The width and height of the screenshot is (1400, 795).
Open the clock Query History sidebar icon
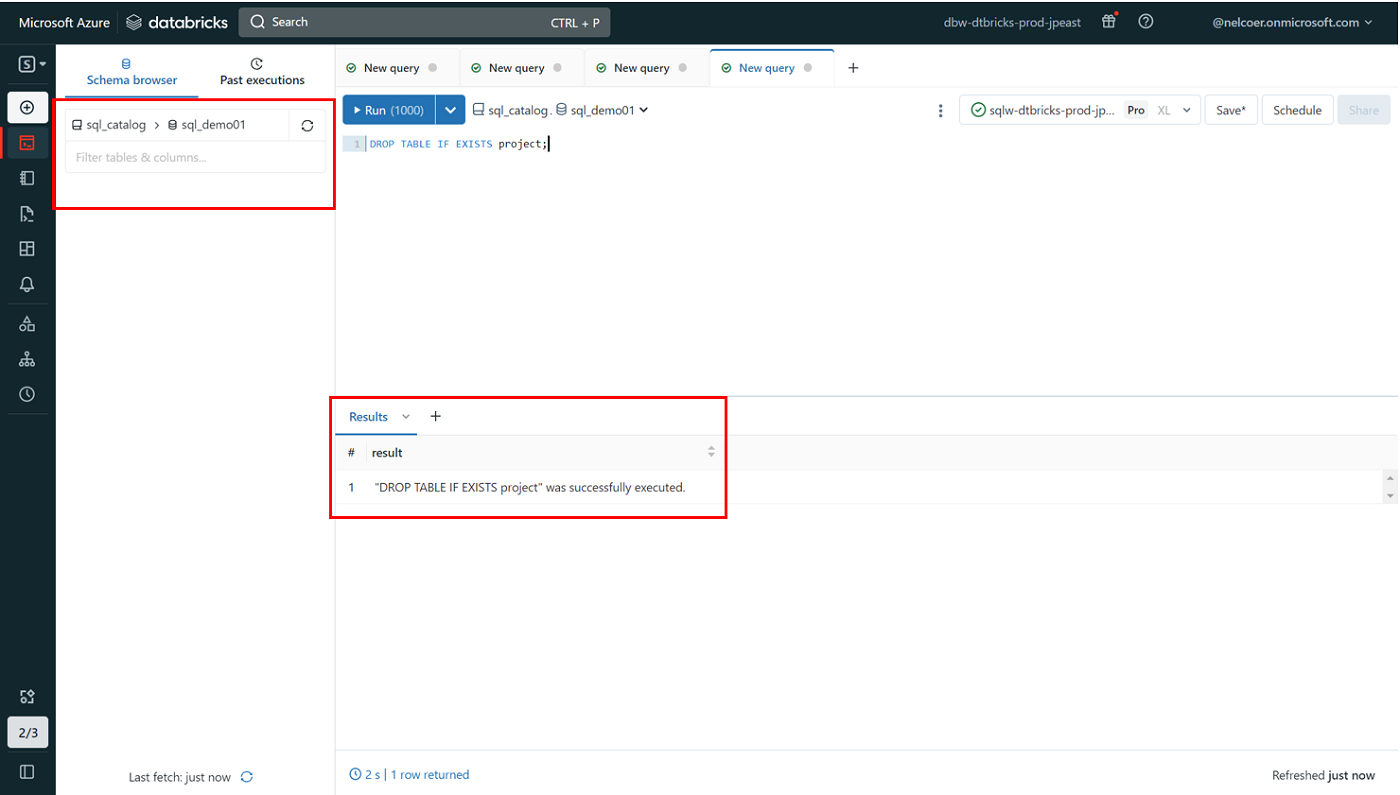click(x=27, y=394)
